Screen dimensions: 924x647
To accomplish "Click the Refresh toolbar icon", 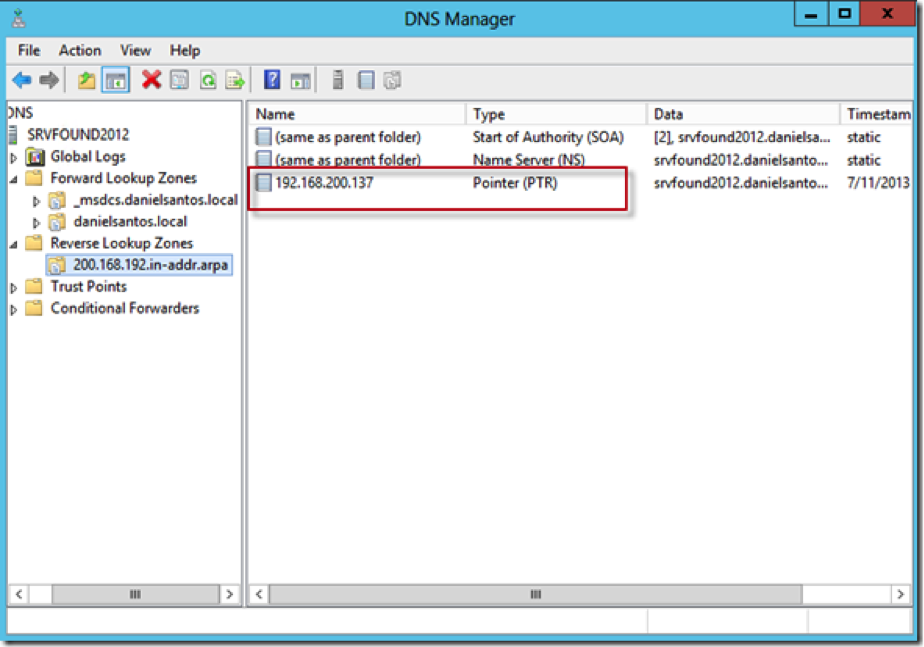I will coord(207,80).
